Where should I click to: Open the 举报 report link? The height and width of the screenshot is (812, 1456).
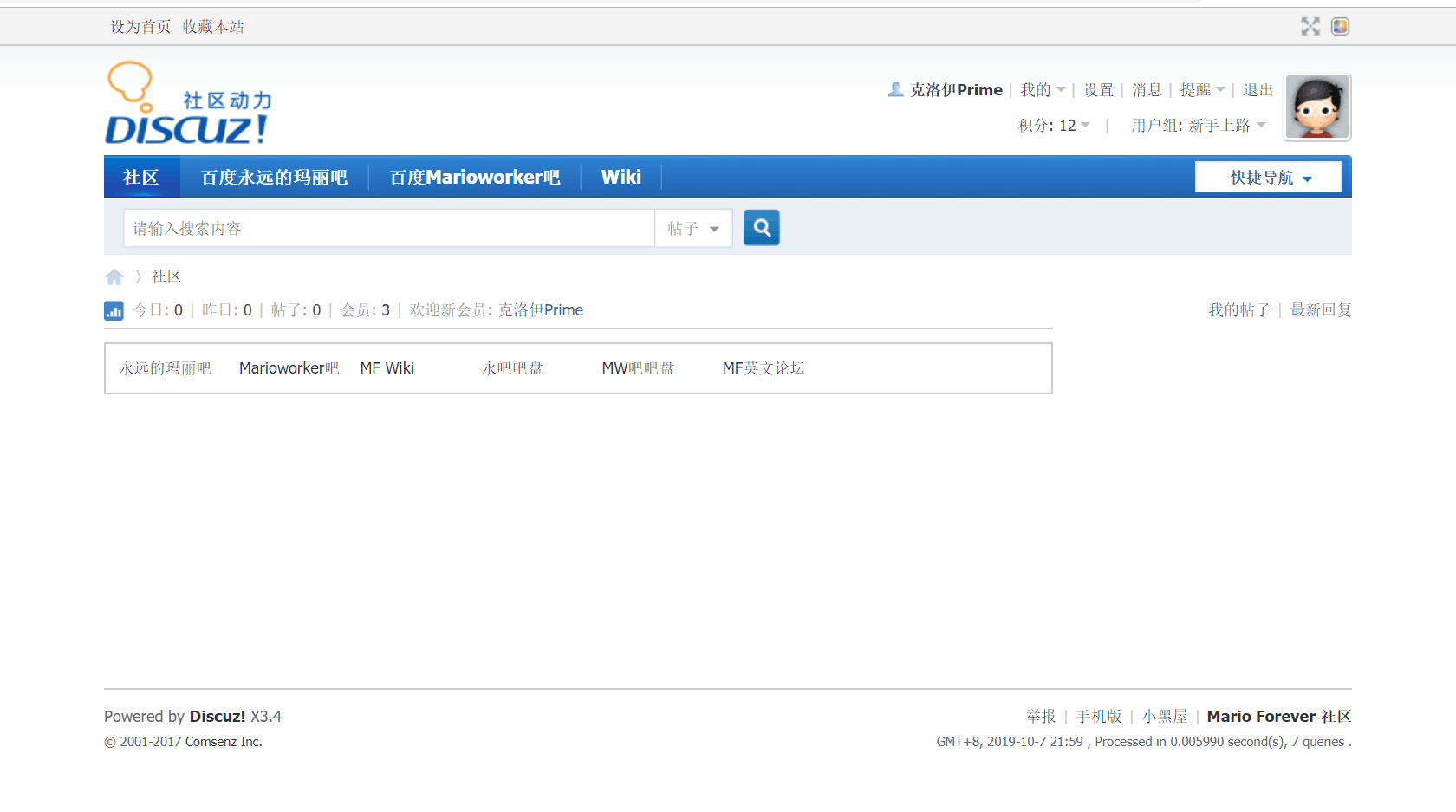pos(1041,717)
